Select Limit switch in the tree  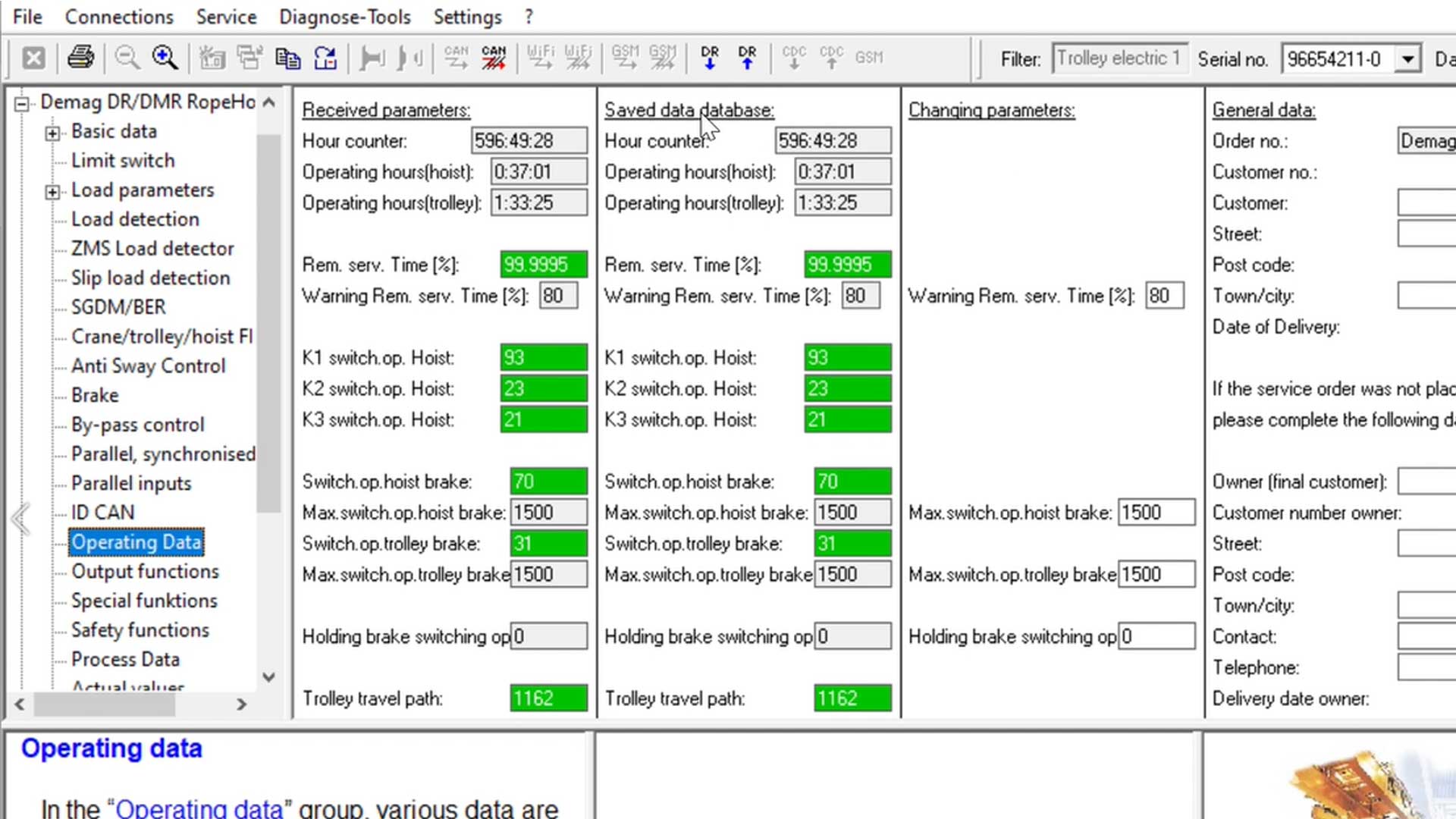[x=123, y=161]
